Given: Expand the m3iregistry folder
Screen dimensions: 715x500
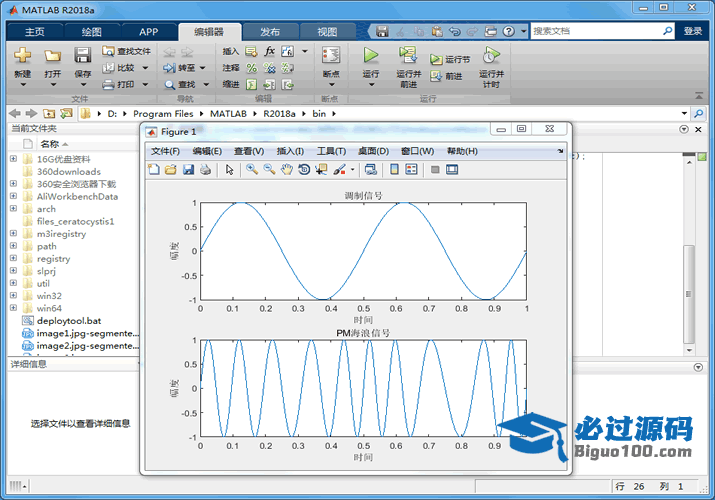Looking at the screenshot, I should pos(13,233).
